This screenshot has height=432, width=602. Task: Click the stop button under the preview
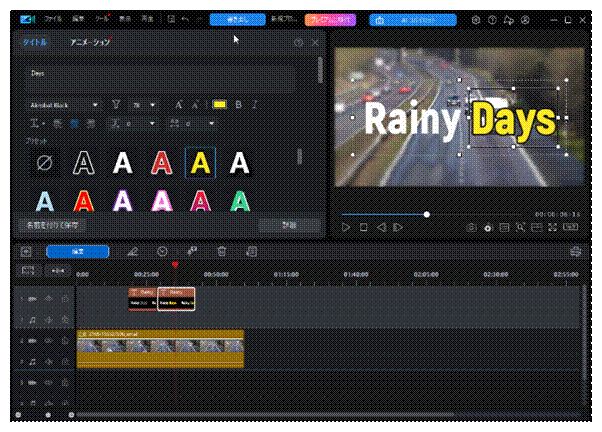coord(363,228)
